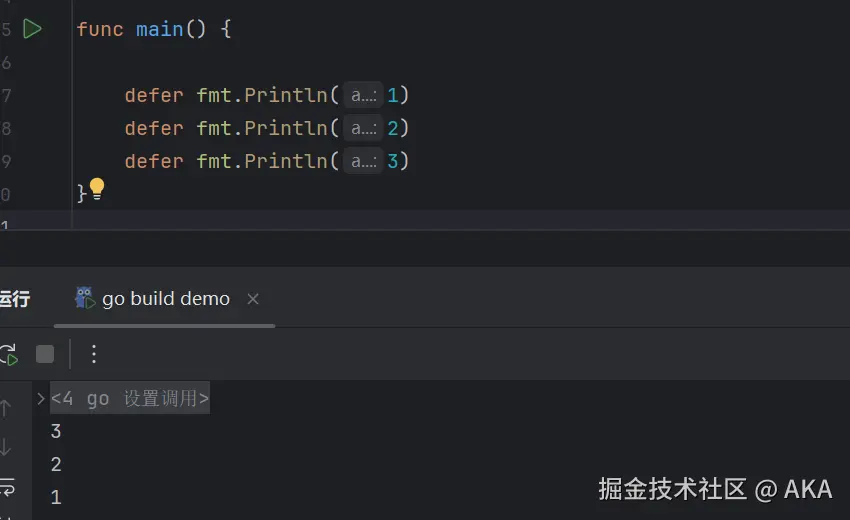
Task: Click the down arrow in the console sidebar
Action: (x=6, y=447)
